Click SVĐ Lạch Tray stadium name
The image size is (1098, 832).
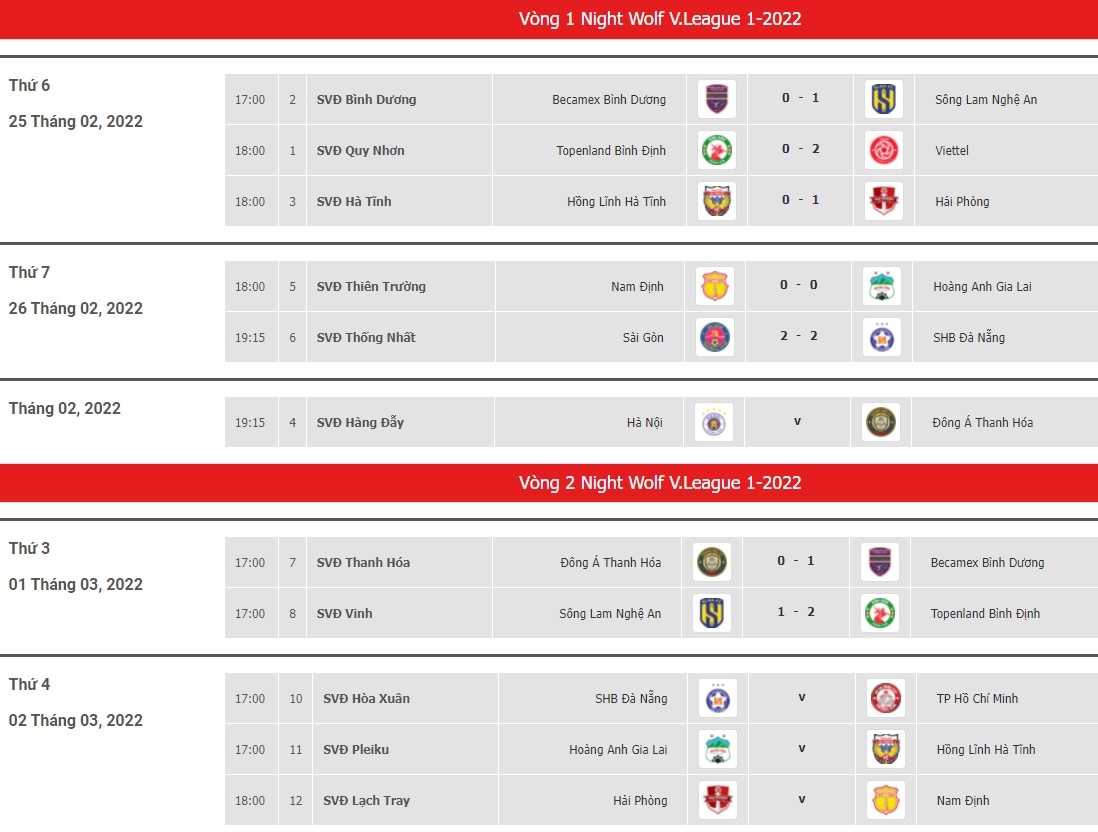point(366,800)
